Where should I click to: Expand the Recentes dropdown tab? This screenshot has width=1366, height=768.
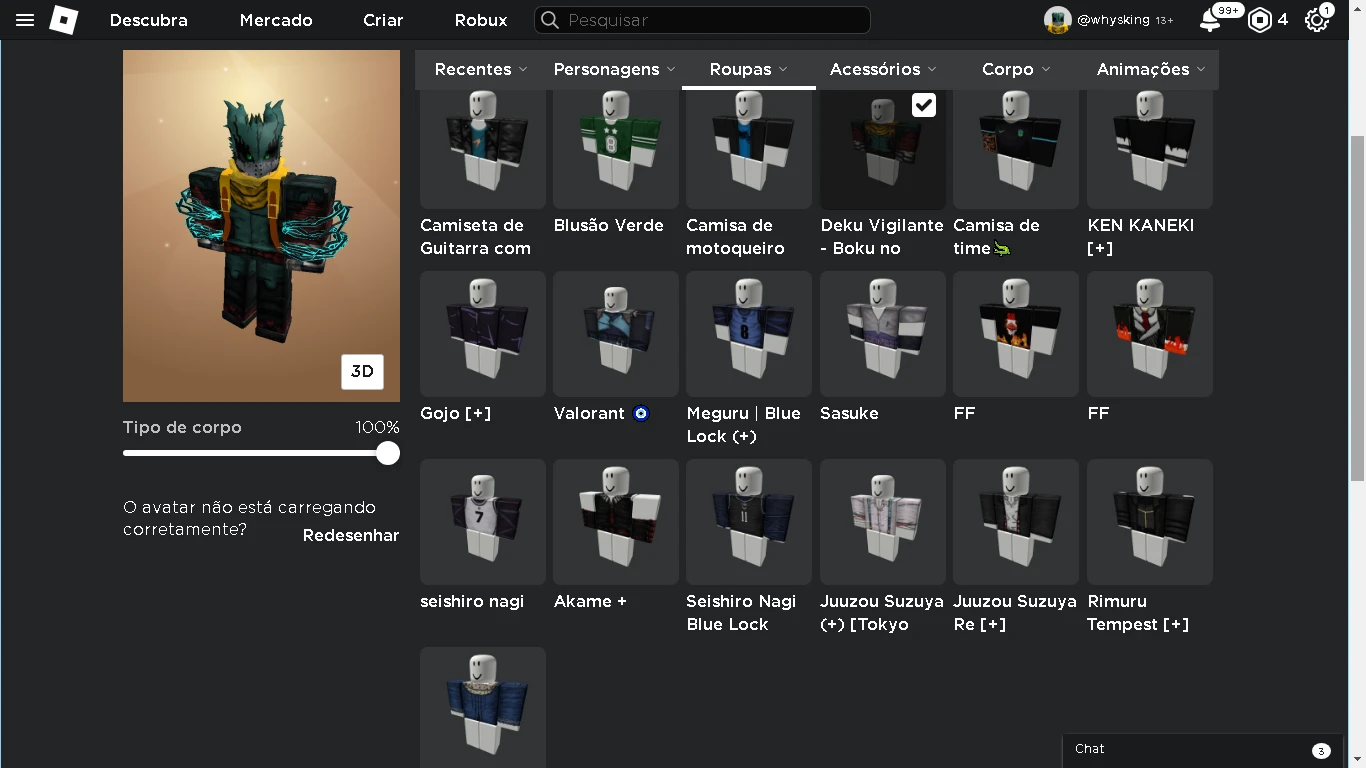click(x=481, y=69)
